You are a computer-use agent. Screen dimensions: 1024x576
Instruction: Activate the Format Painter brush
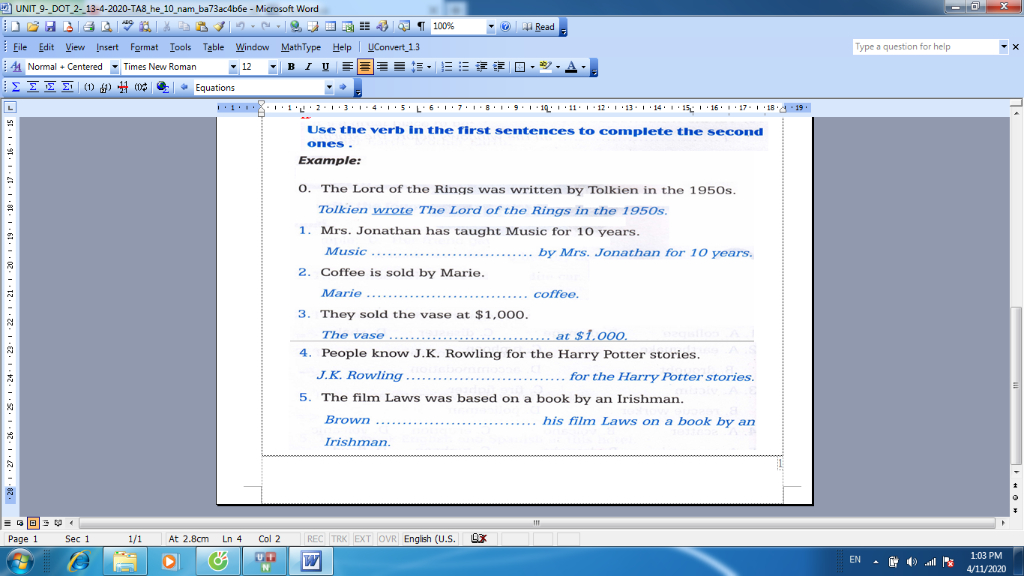(219, 27)
